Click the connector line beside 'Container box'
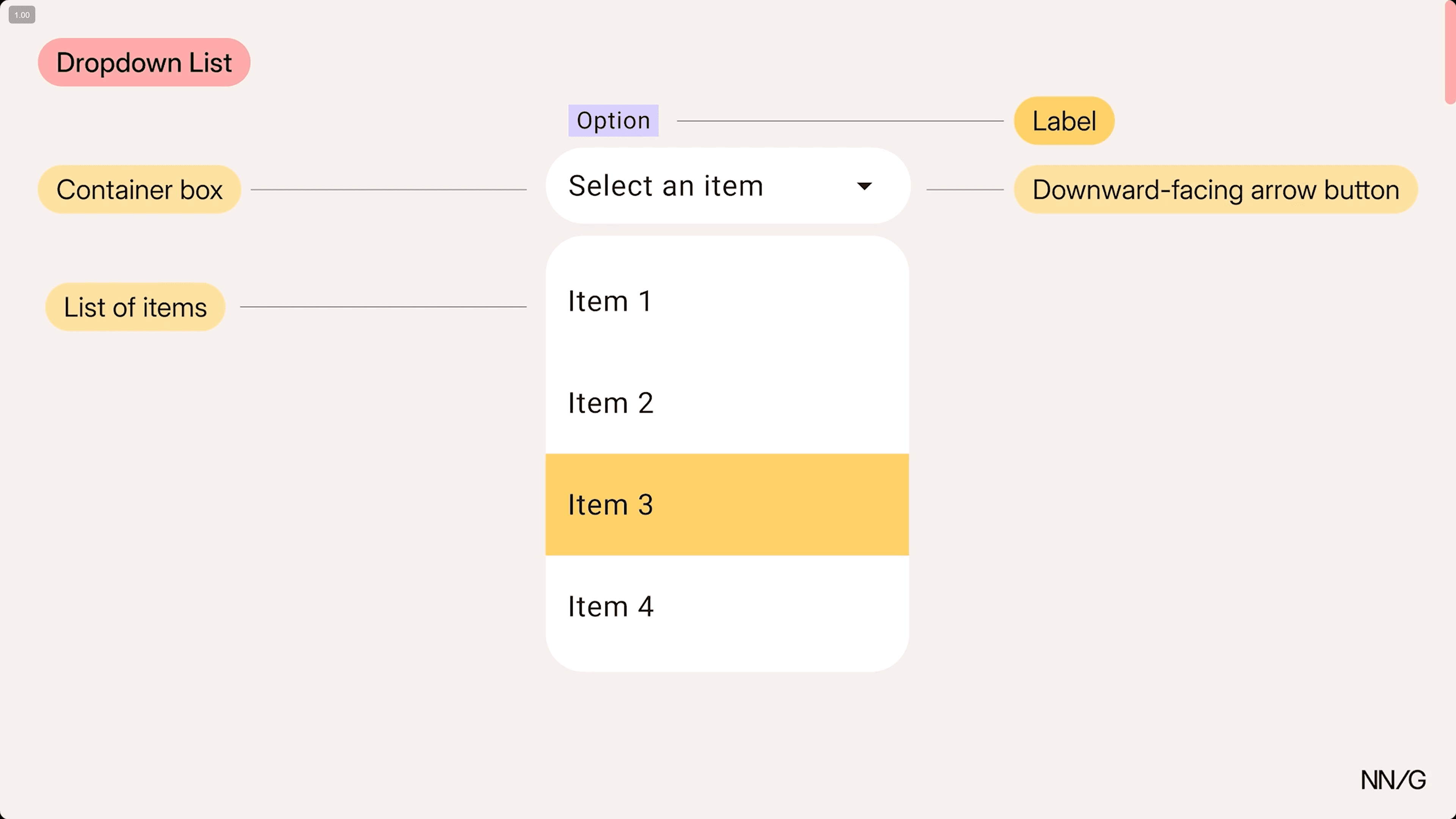The height and width of the screenshot is (819, 1456). (x=388, y=190)
